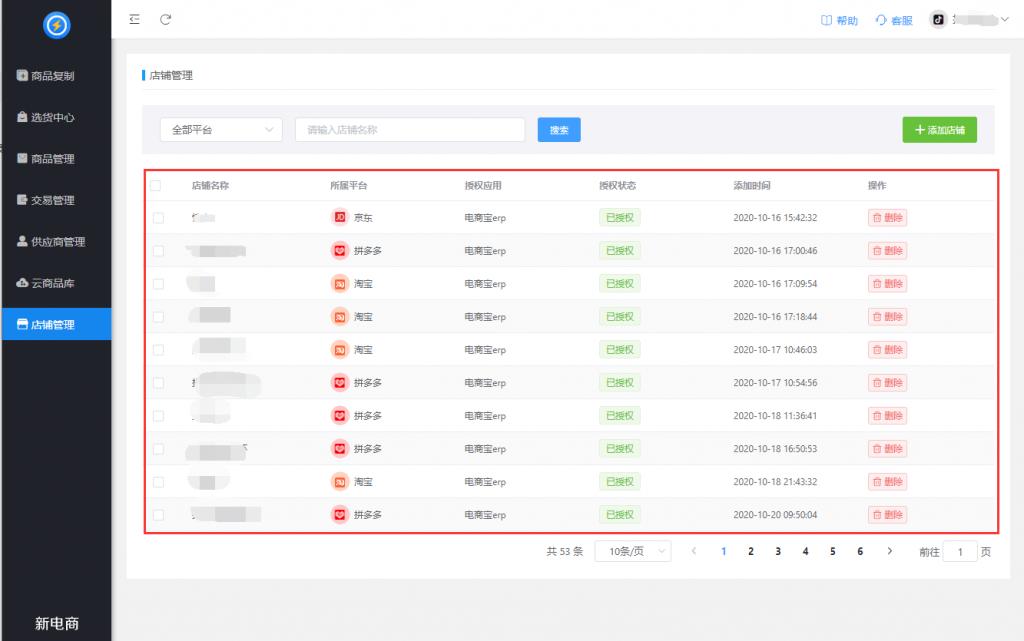Delete the store added 2020-10-16 15:42:32
This screenshot has height=641, width=1024.
(888, 218)
